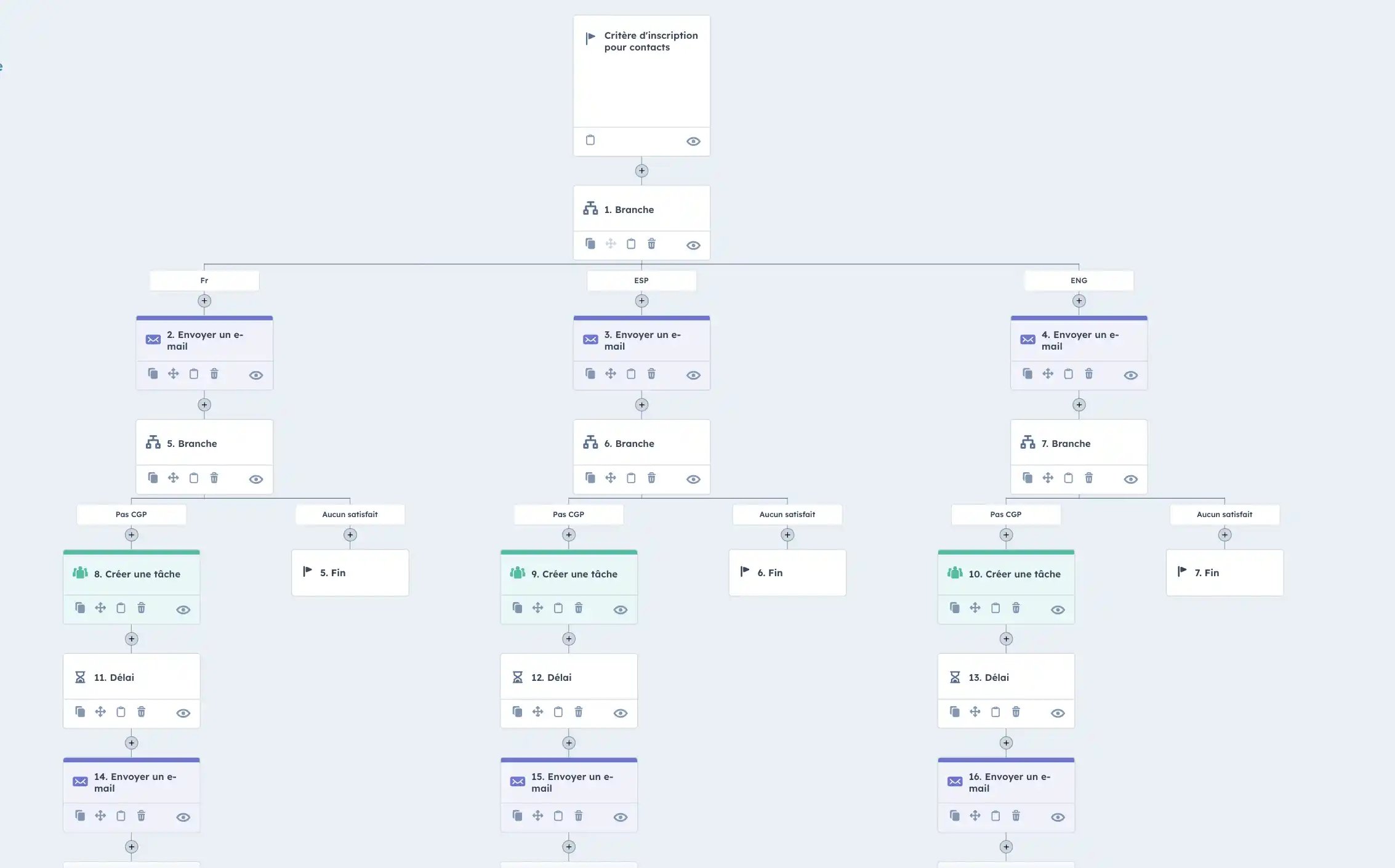Click the clipboard icon on 3. Envoyer un e-mail

(631, 374)
